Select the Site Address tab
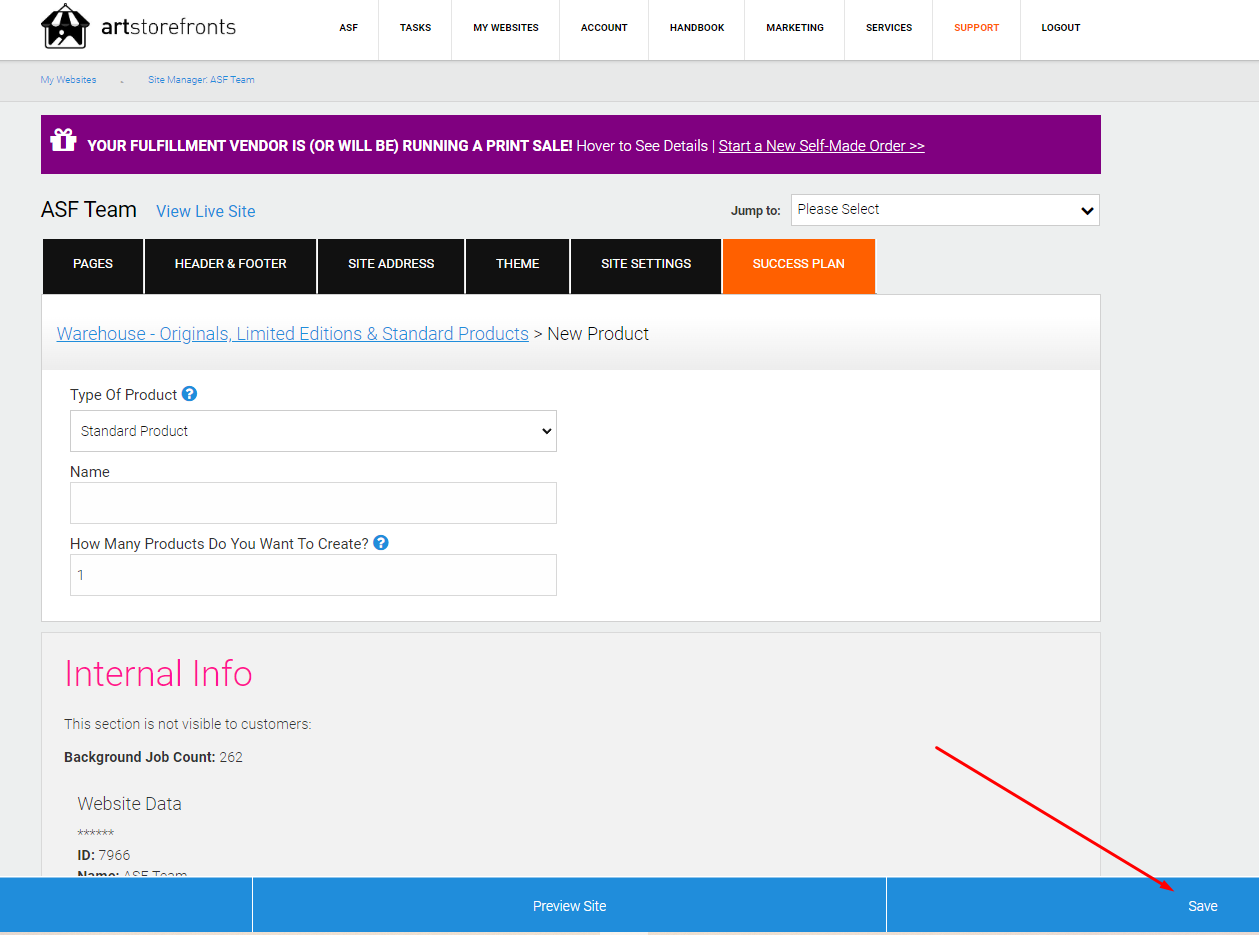Screen dimensions: 1259x935 pyautogui.click(x=391, y=266)
